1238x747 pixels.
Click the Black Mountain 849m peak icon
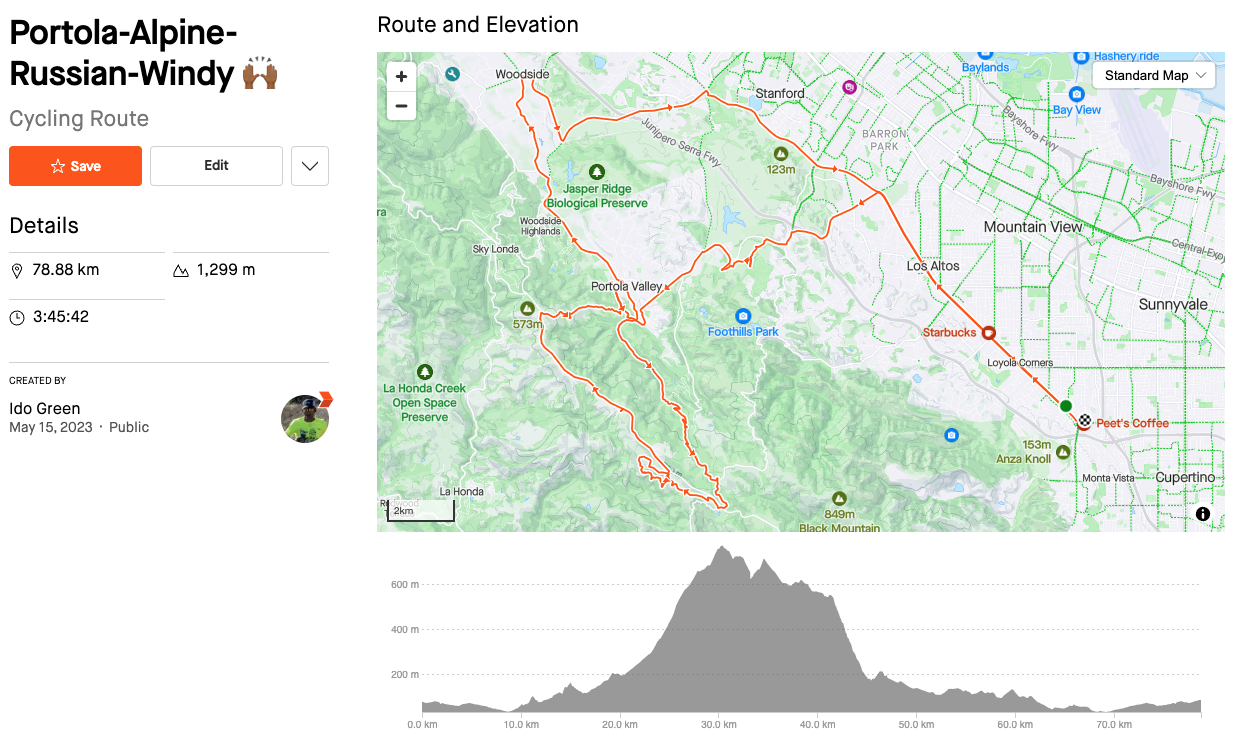pyautogui.click(x=839, y=499)
